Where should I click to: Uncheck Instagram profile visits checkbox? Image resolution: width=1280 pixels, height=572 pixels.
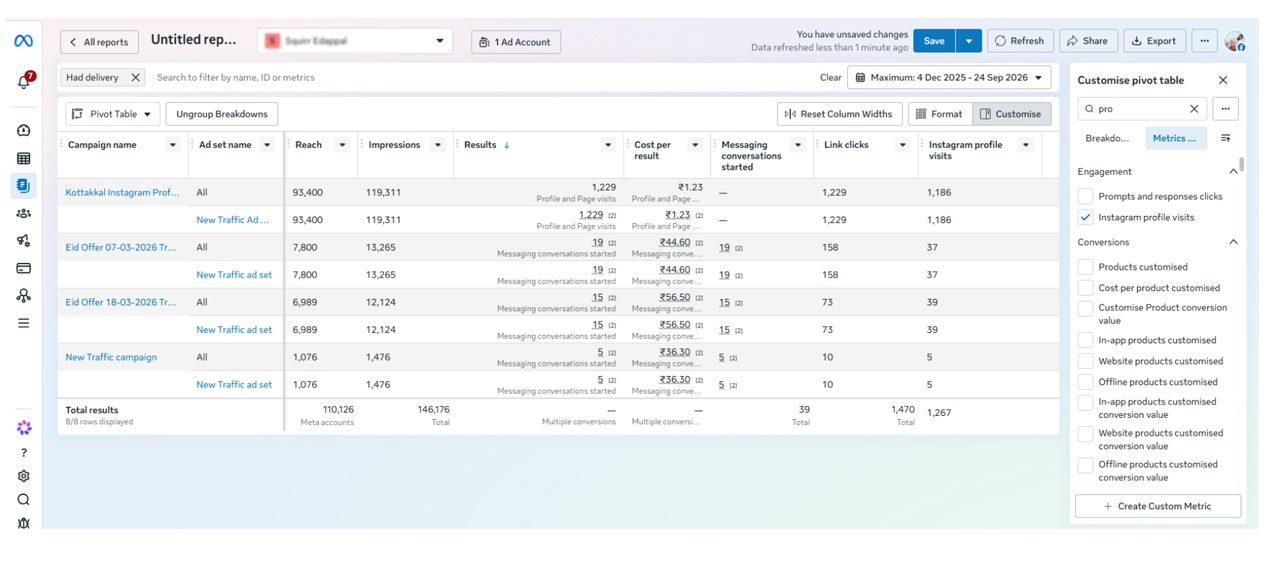pos(1085,217)
